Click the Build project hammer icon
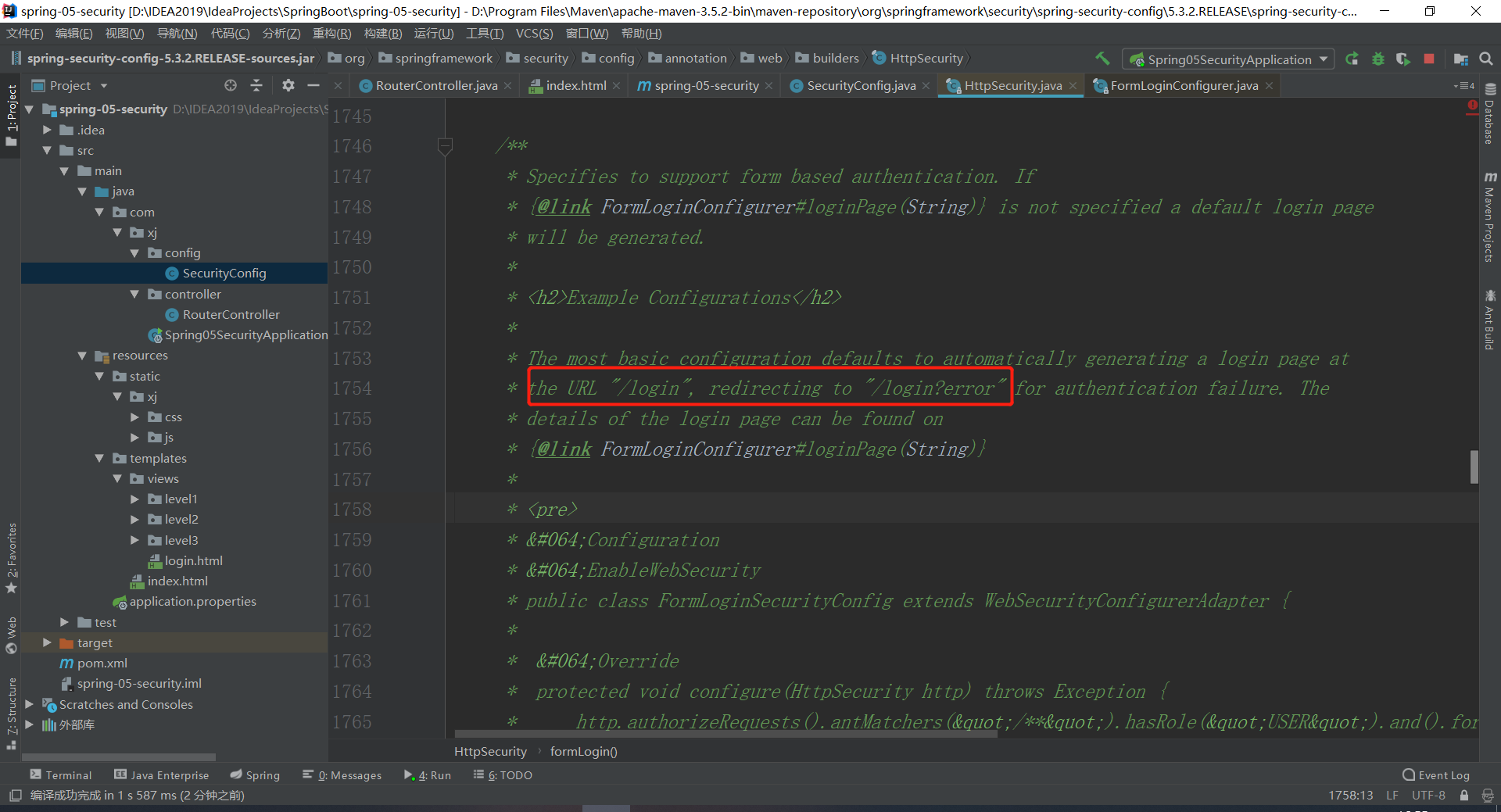 1102,59
